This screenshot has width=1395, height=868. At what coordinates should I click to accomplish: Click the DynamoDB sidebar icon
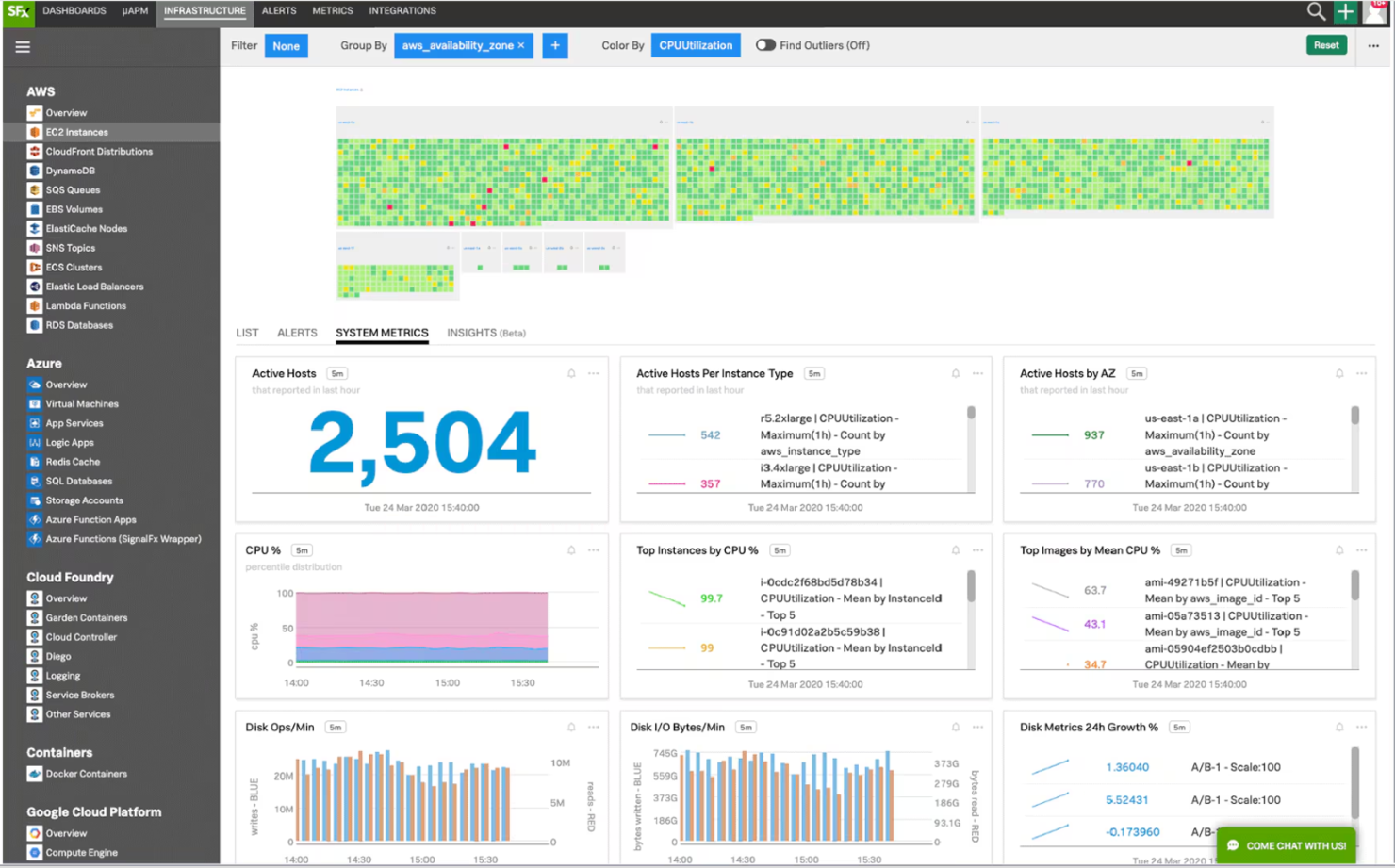pyautogui.click(x=35, y=171)
